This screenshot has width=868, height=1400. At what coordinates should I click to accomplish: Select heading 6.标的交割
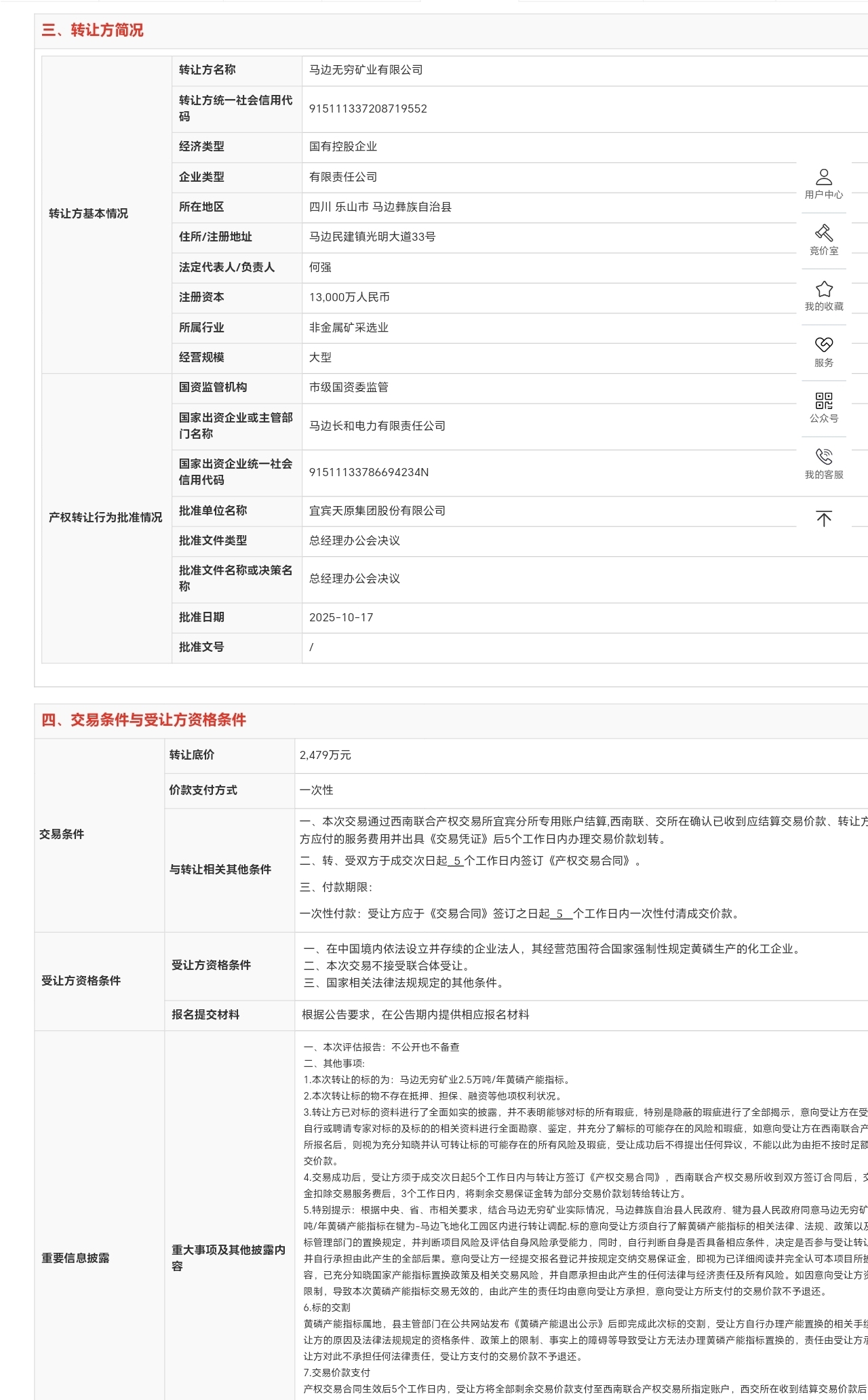pyautogui.click(x=327, y=1308)
